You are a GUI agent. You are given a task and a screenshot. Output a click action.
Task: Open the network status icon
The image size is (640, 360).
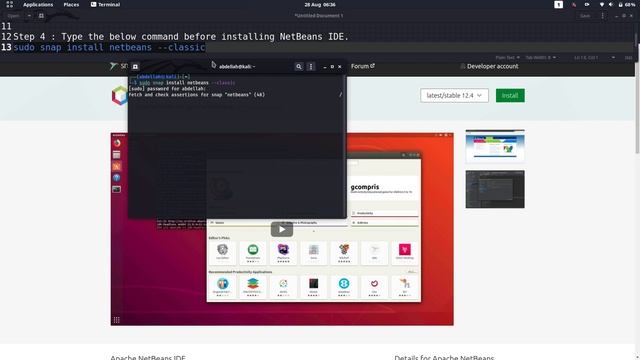602,4
